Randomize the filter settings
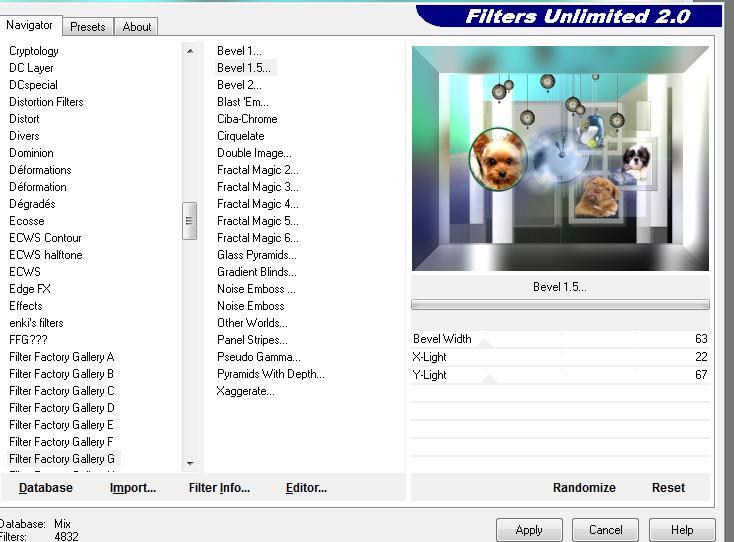Viewport: 734px width, 542px height. (x=584, y=488)
